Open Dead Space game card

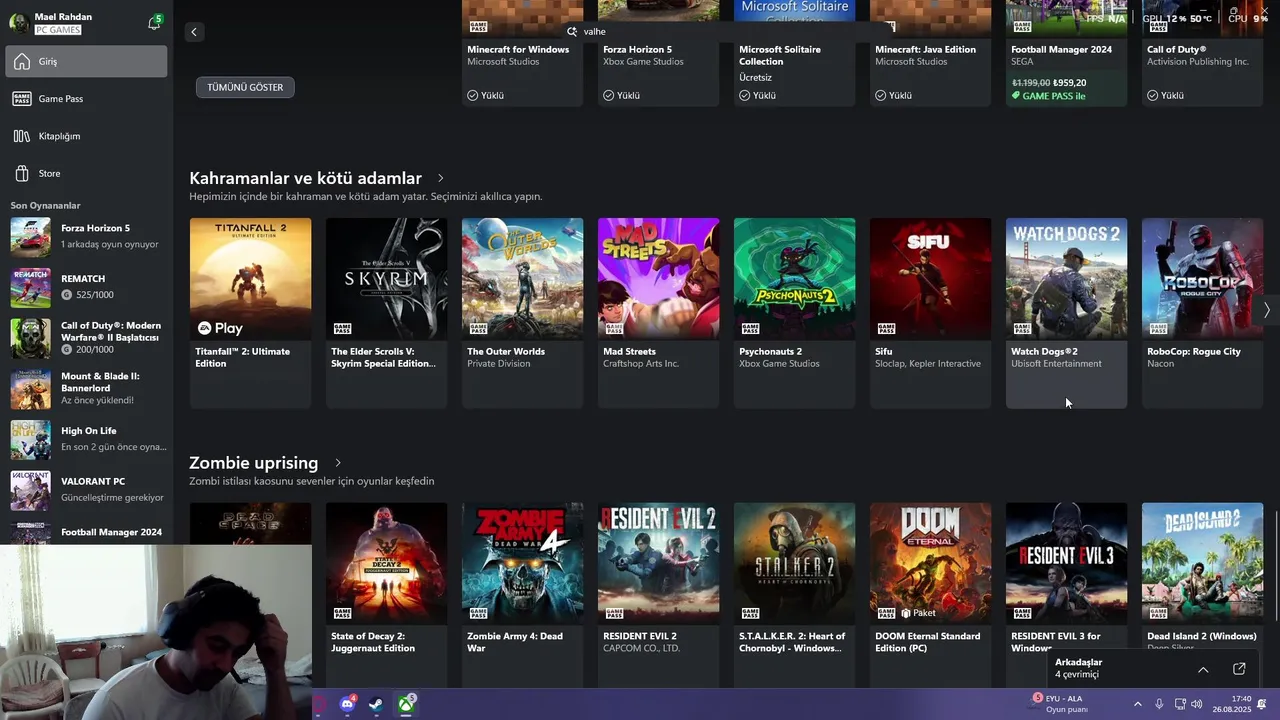250,523
